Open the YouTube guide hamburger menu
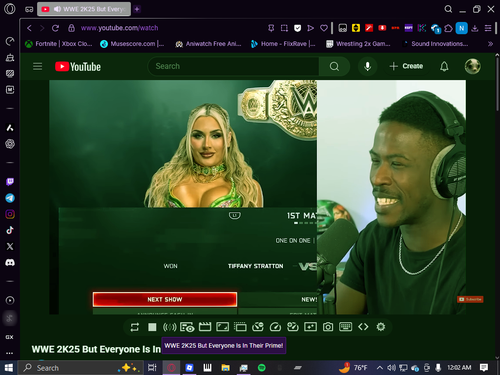 coord(38,66)
